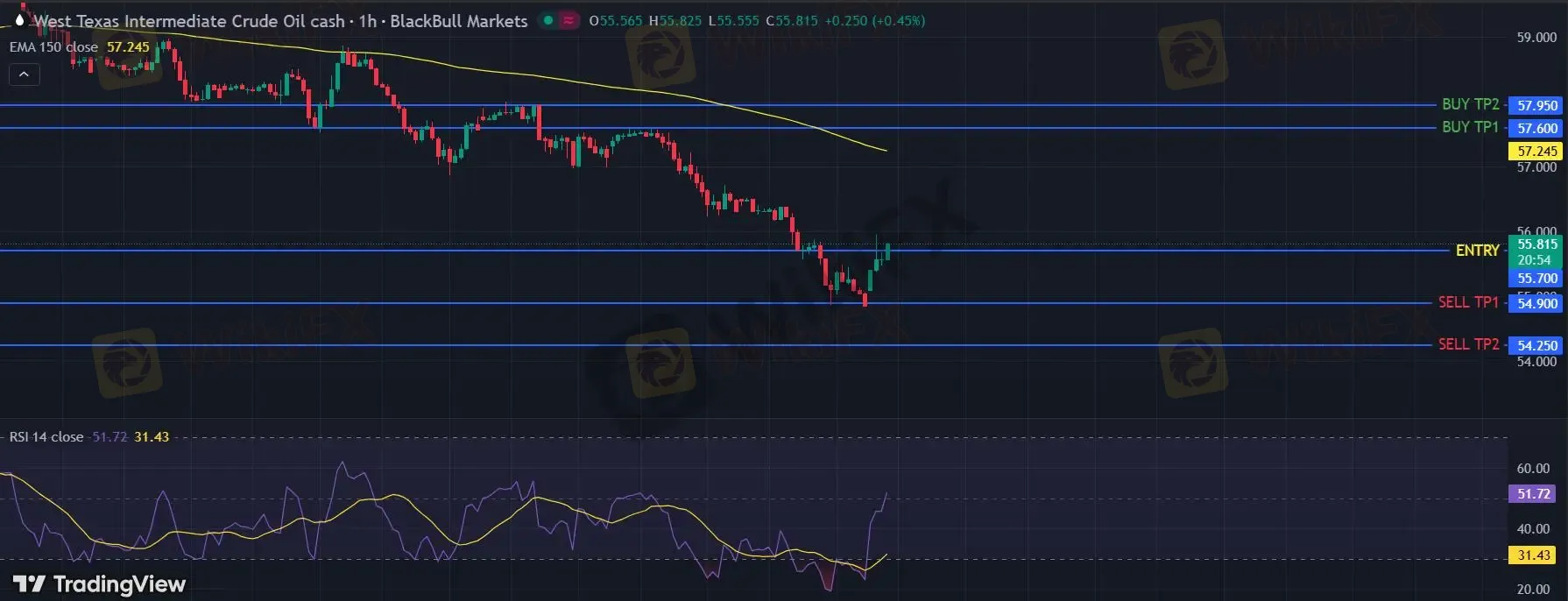Click the BUY TP2 line label
This screenshot has height=601, width=1568.
click(x=1471, y=104)
